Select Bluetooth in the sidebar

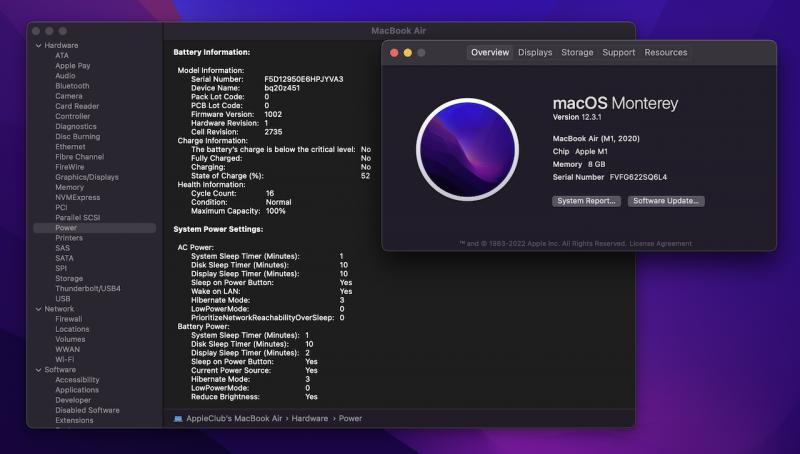(x=72, y=86)
